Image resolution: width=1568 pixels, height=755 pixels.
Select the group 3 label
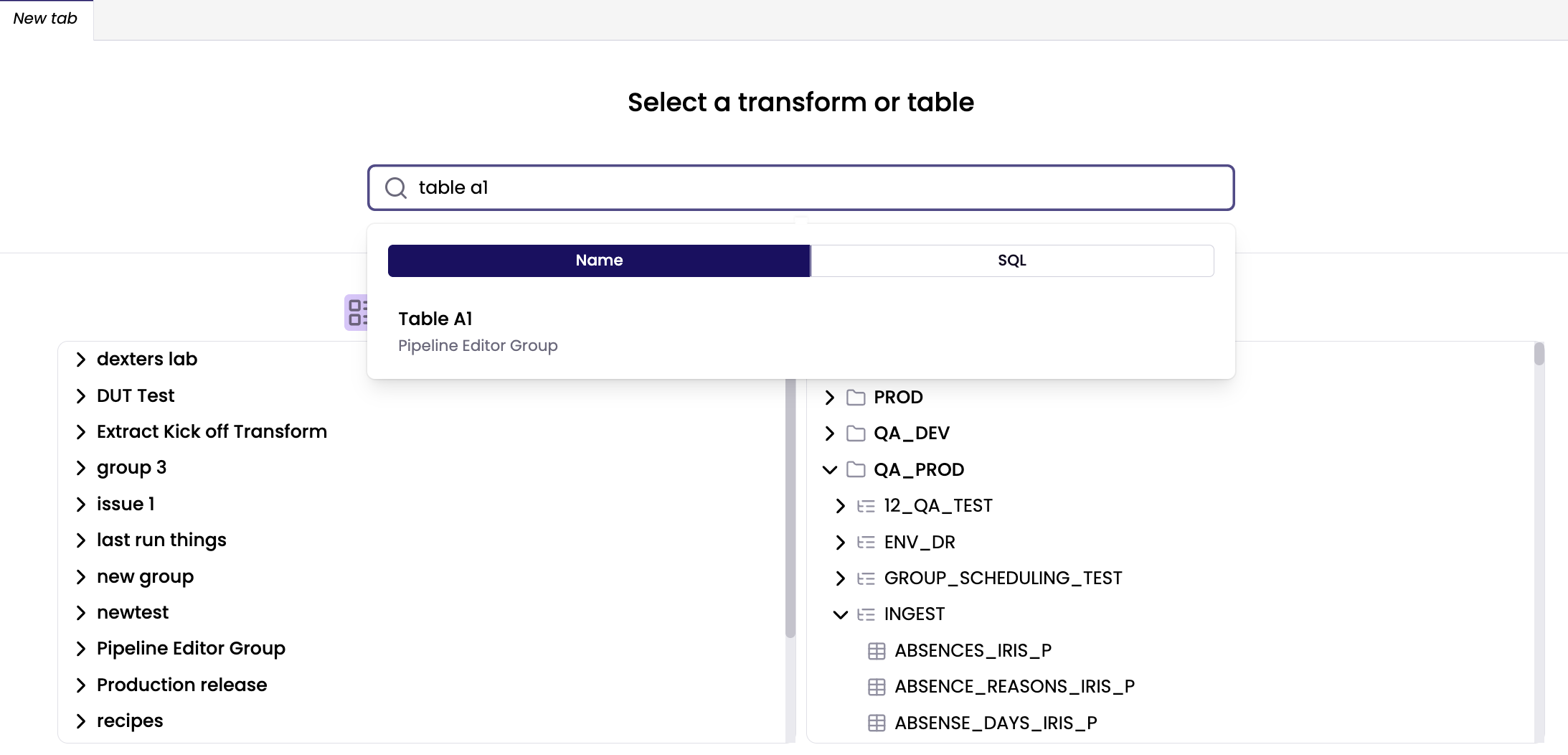(x=131, y=468)
